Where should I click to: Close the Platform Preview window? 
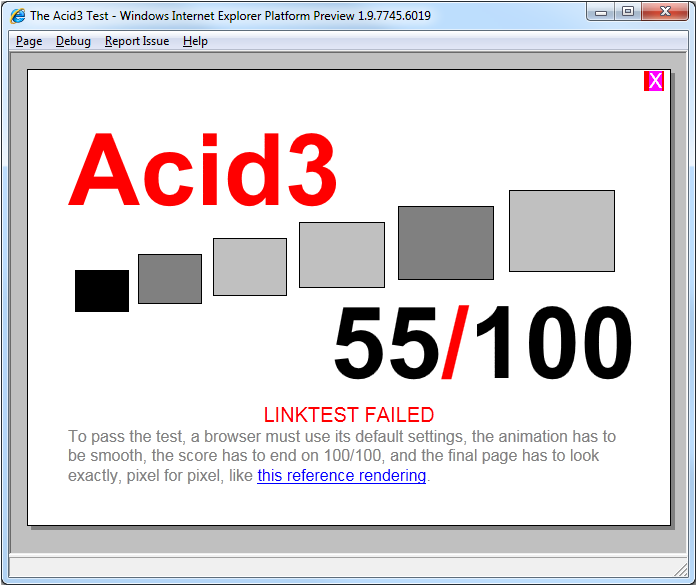point(665,12)
